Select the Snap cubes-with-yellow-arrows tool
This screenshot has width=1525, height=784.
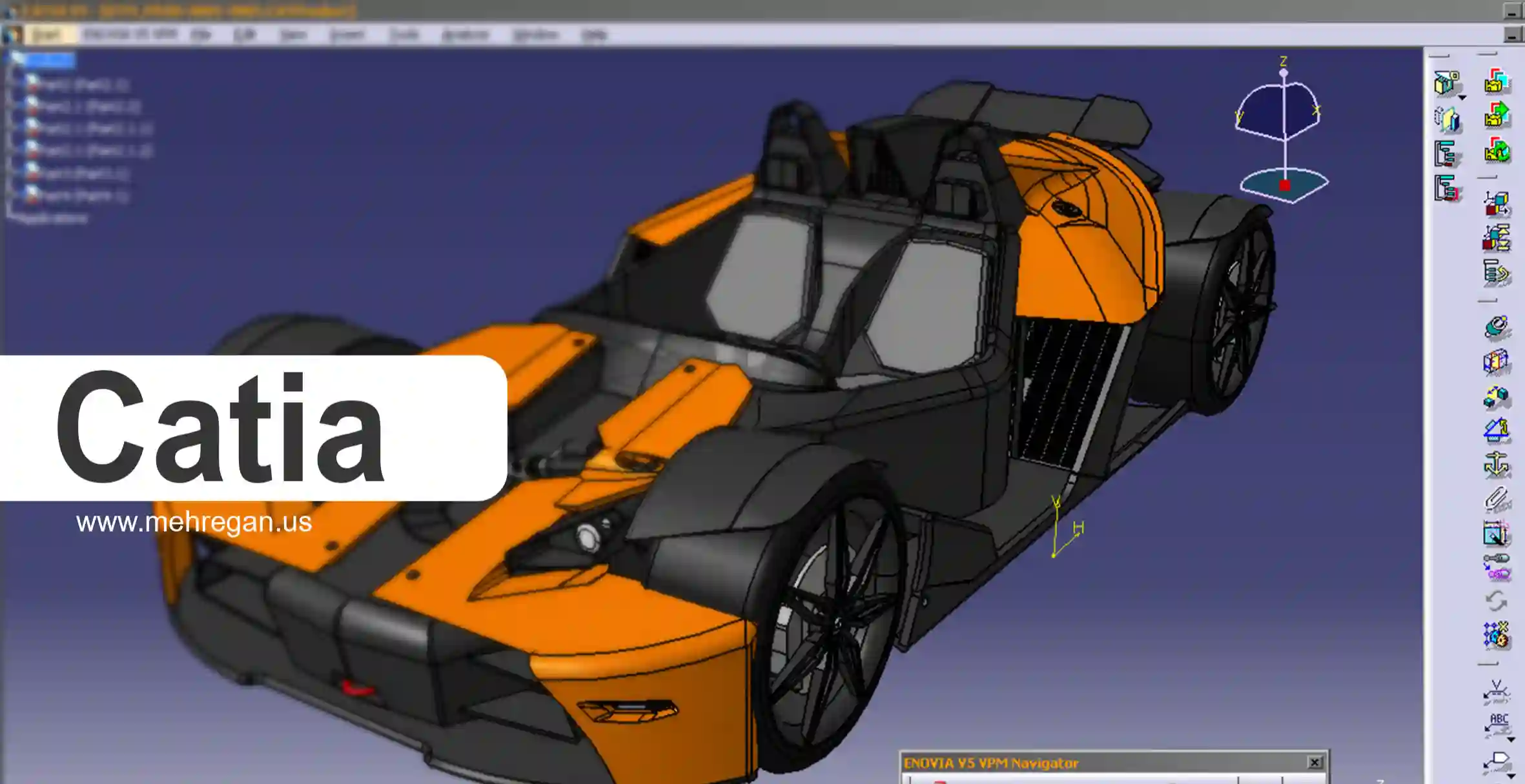click(1497, 238)
